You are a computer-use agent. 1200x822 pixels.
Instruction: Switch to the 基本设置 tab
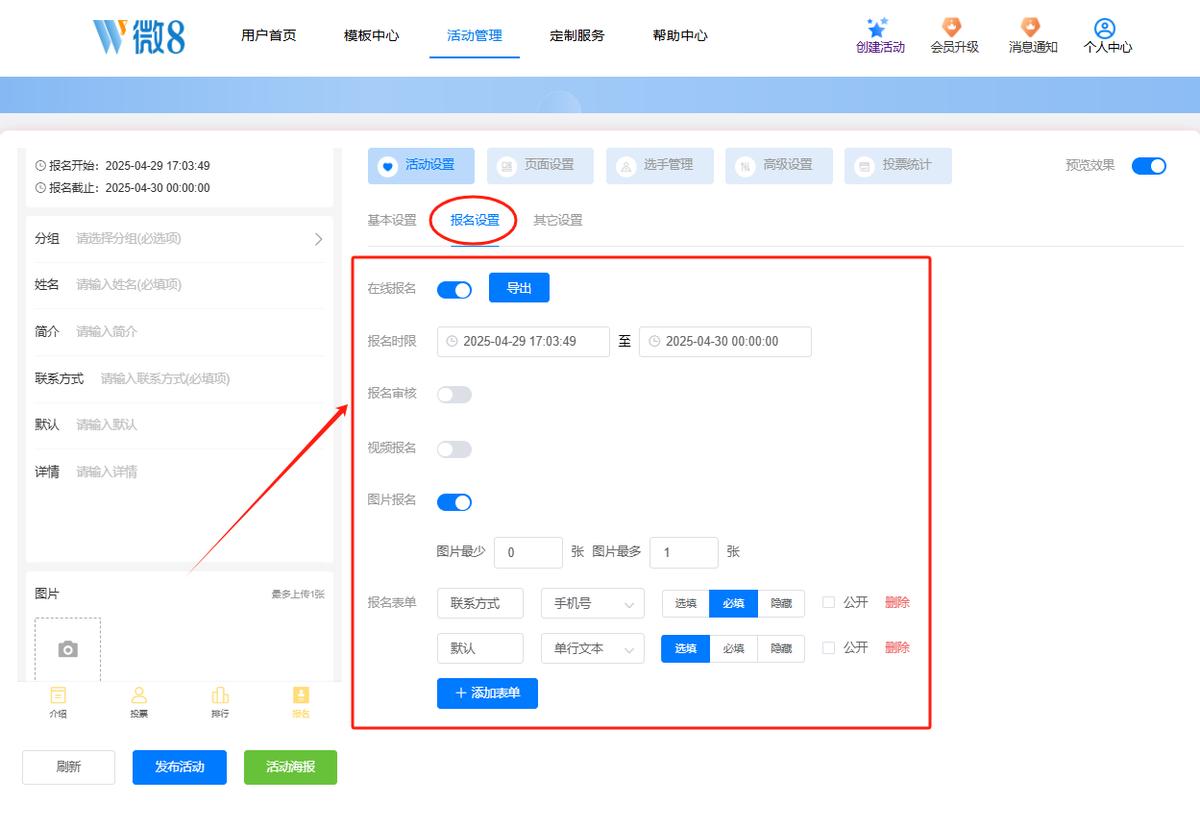click(x=392, y=220)
